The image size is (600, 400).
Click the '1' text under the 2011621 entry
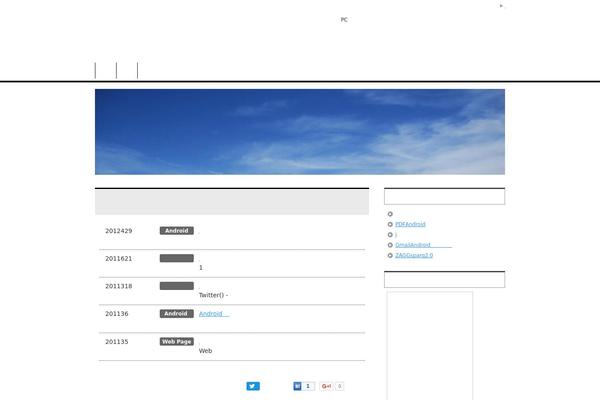[x=201, y=268]
